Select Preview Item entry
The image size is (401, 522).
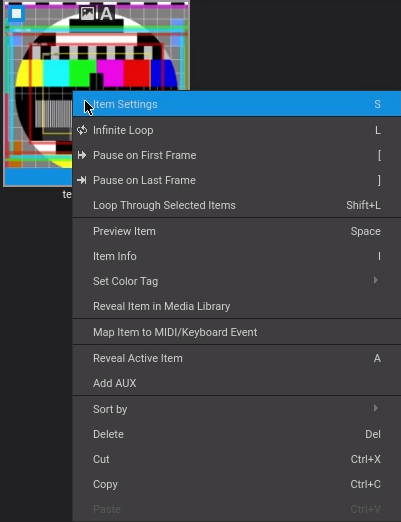[237, 231]
